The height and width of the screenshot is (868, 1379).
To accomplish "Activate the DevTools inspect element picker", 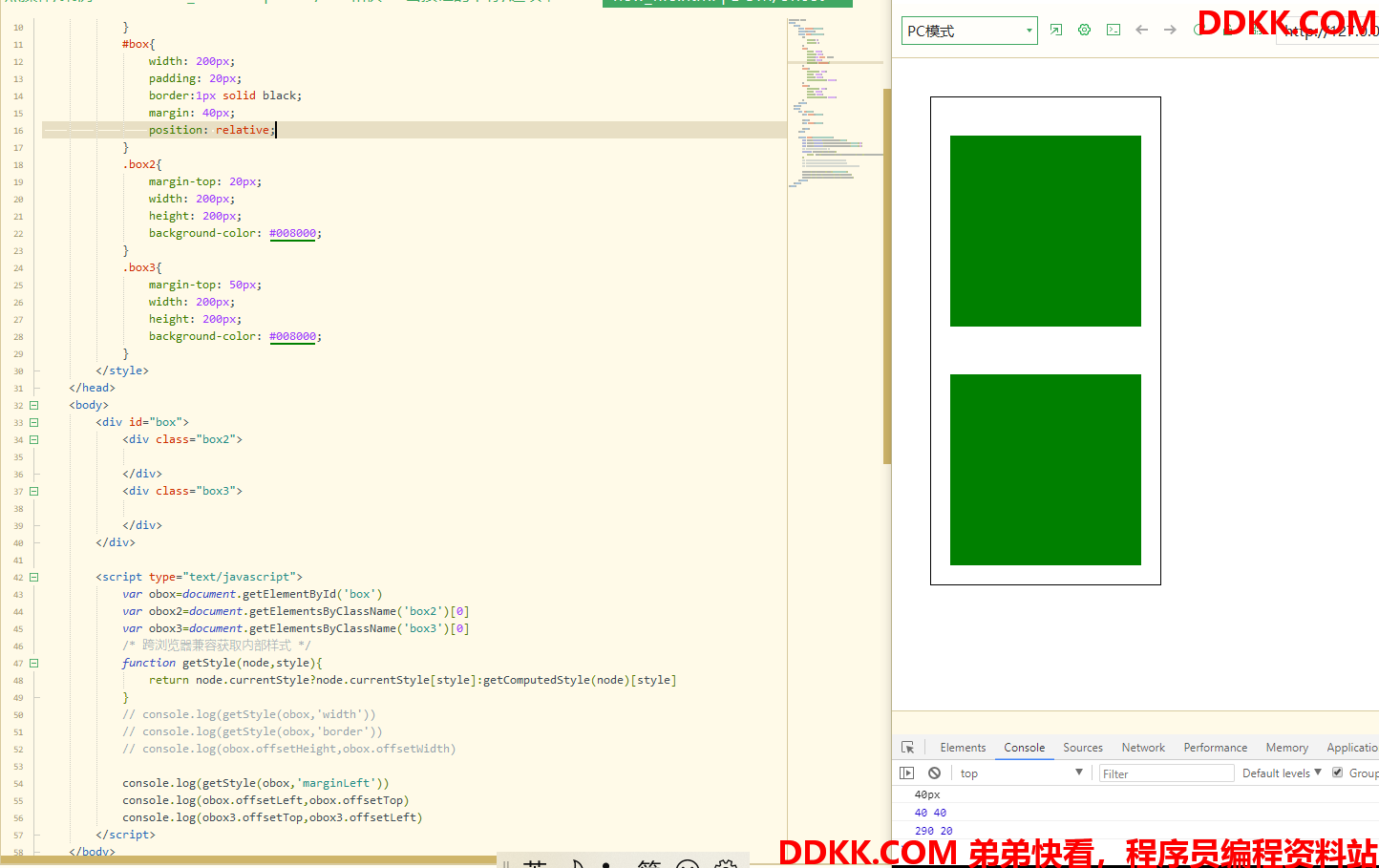I will click(908, 748).
